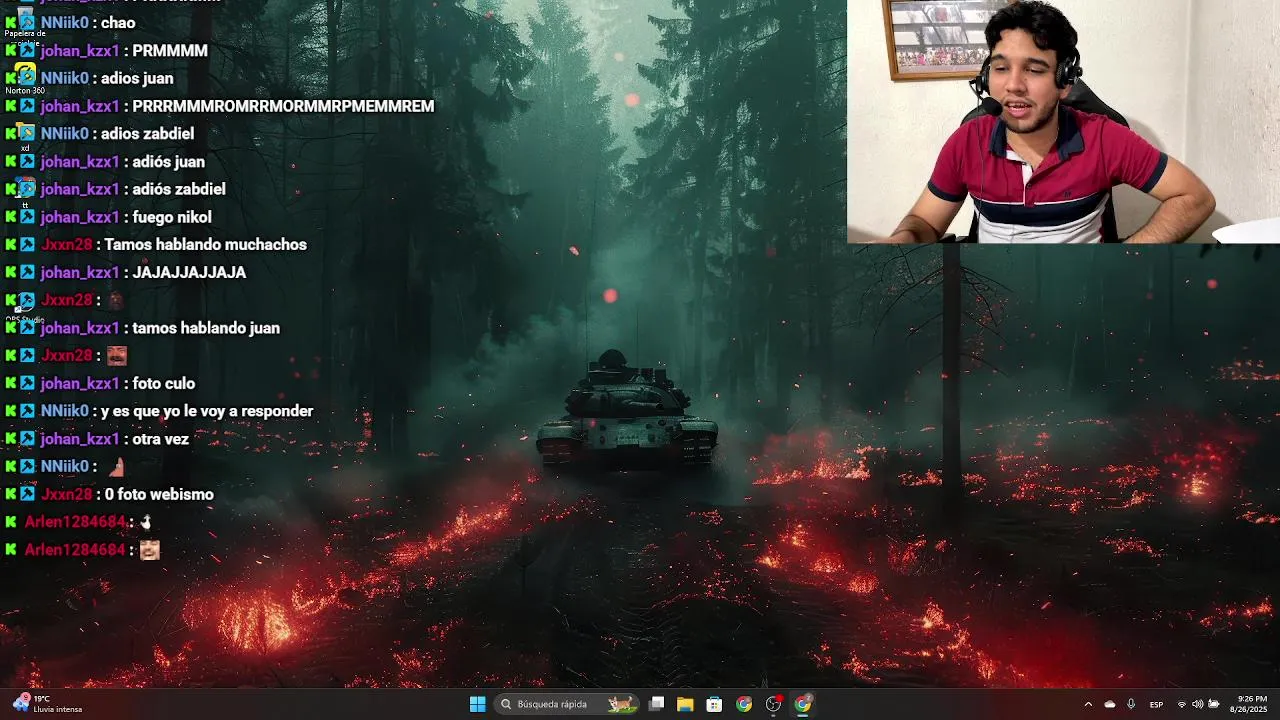Click the message 'PRMMMM'
Viewport: 1280px width, 720px height.
(x=170, y=51)
